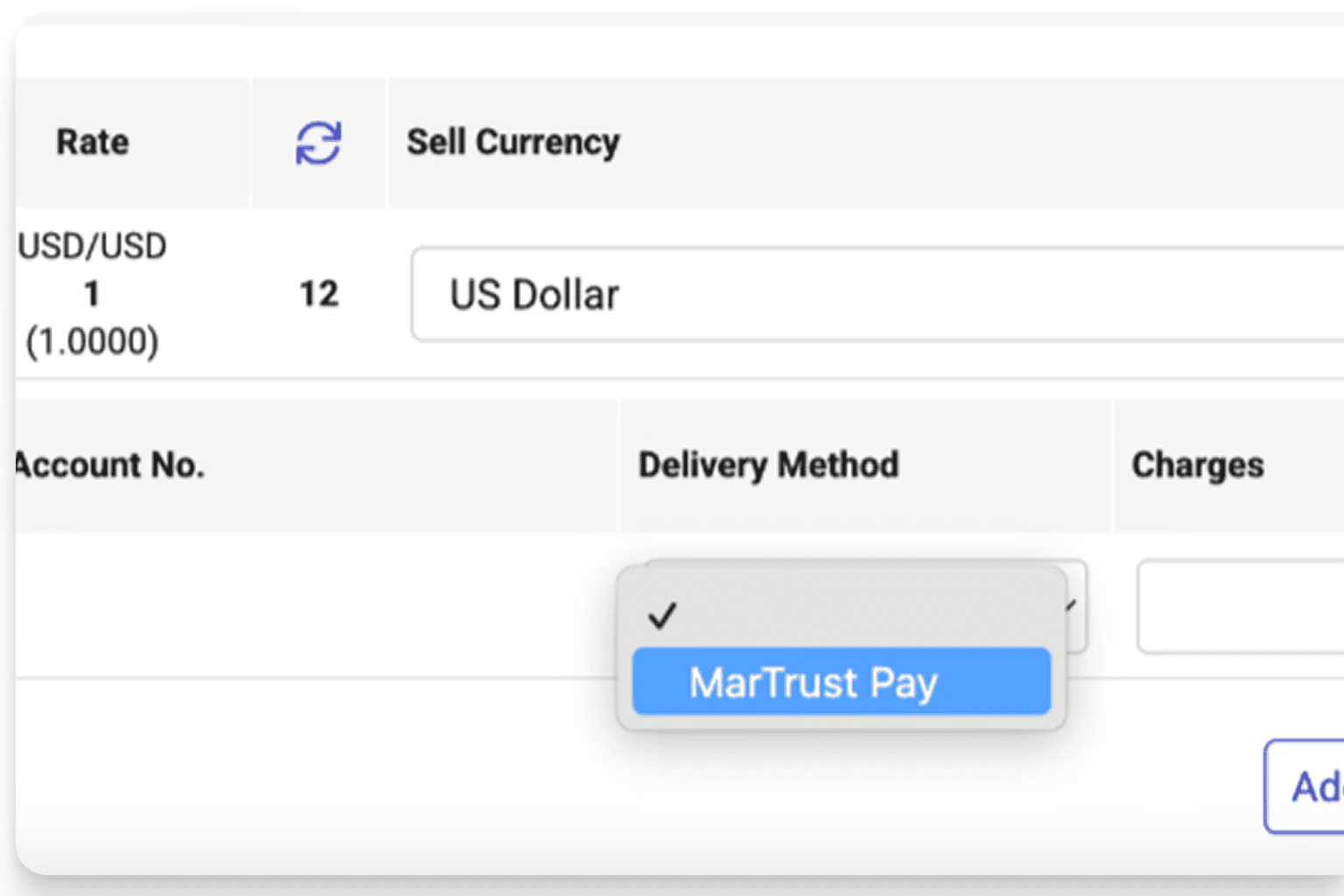The width and height of the screenshot is (1344, 896).
Task: Click the number 12 under refresh icon
Action: (318, 294)
